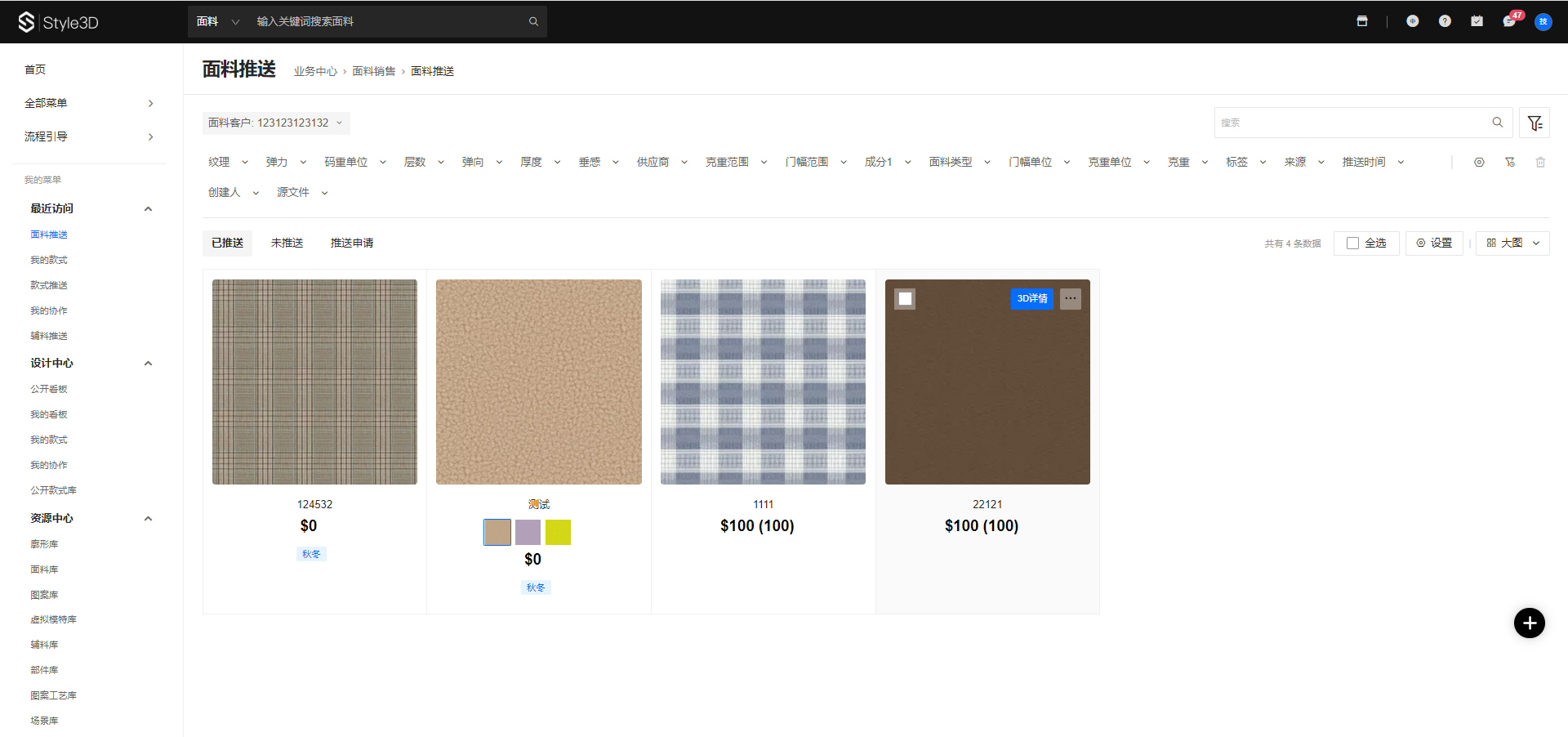Screen dimensions: 1568x737
Task: Expand the 供应商 filter
Action: [x=662, y=163]
